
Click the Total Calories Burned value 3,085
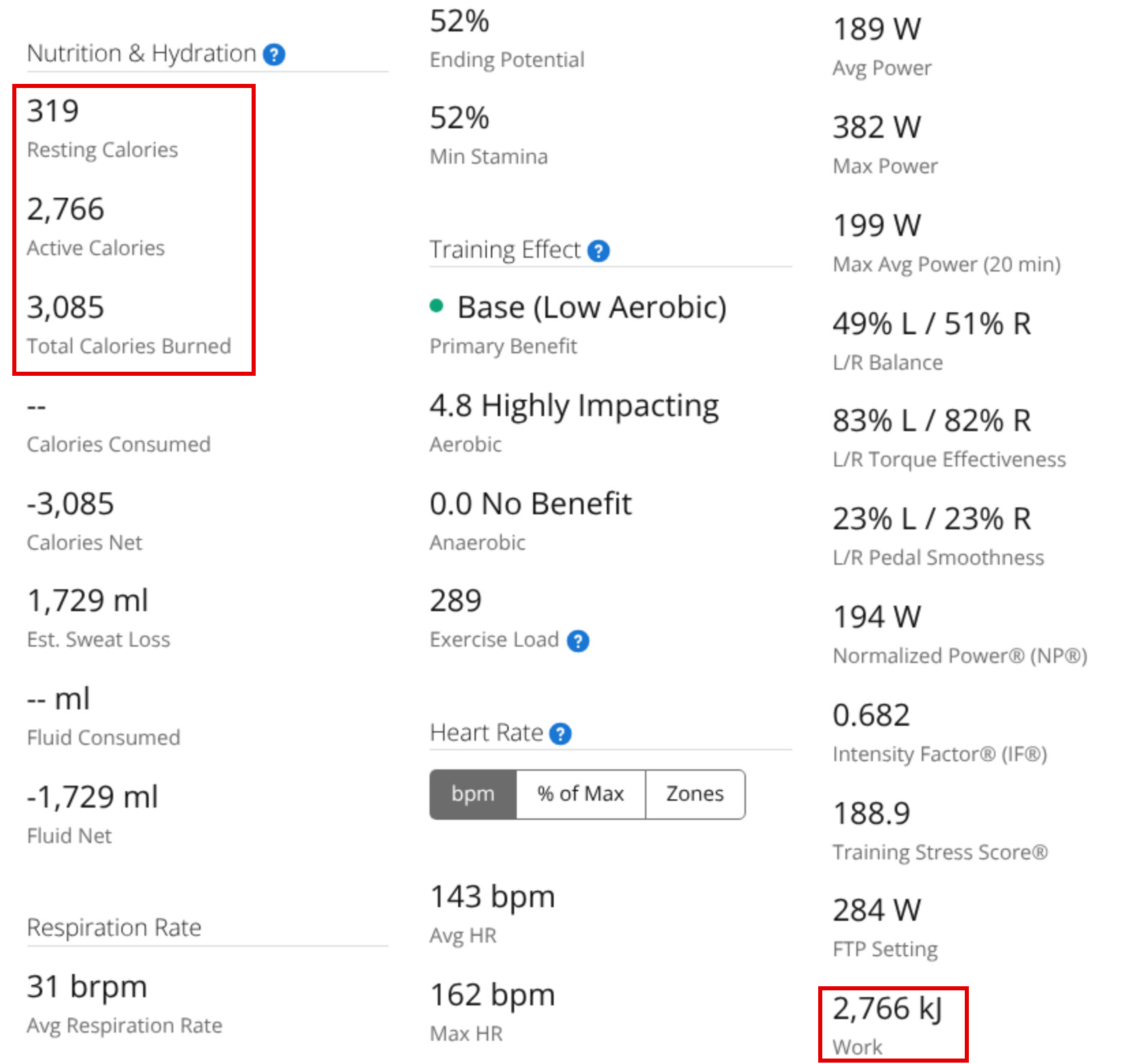(x=65, y=307)
